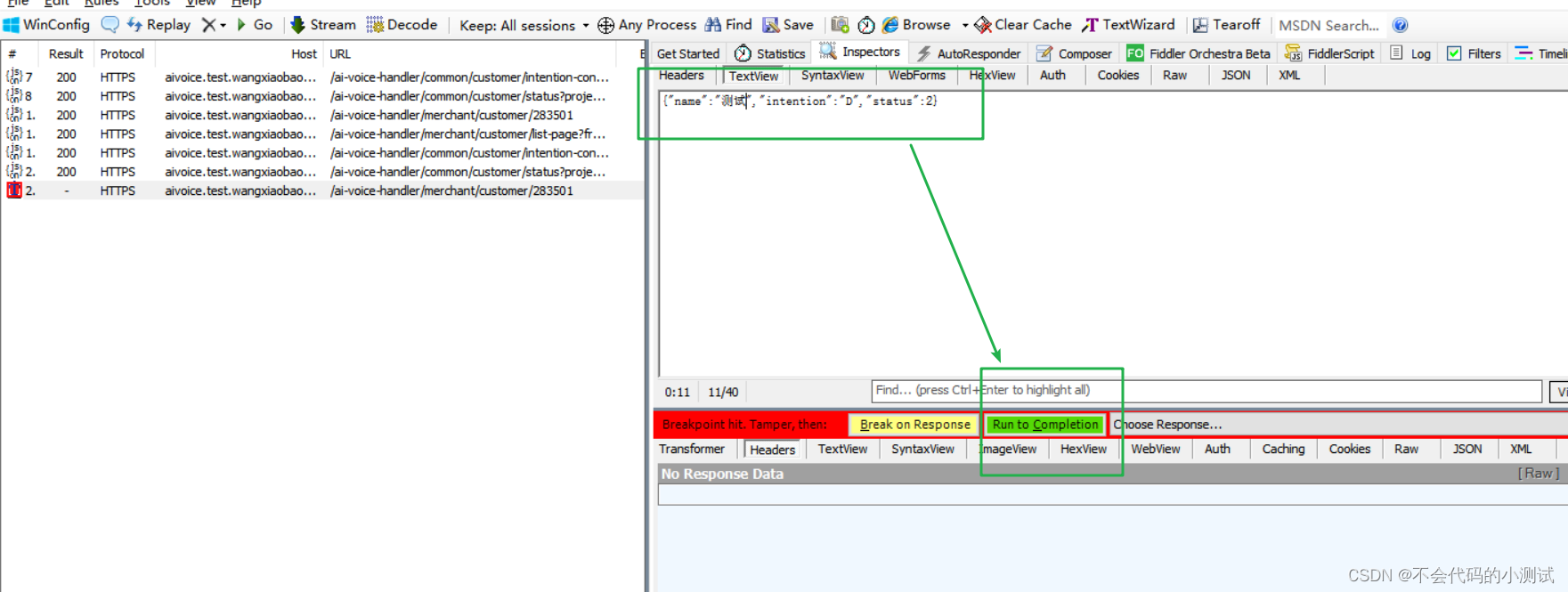Click Run to Completion button
This screenshot has width=1568, height=592.
(x=1045, y=425)
